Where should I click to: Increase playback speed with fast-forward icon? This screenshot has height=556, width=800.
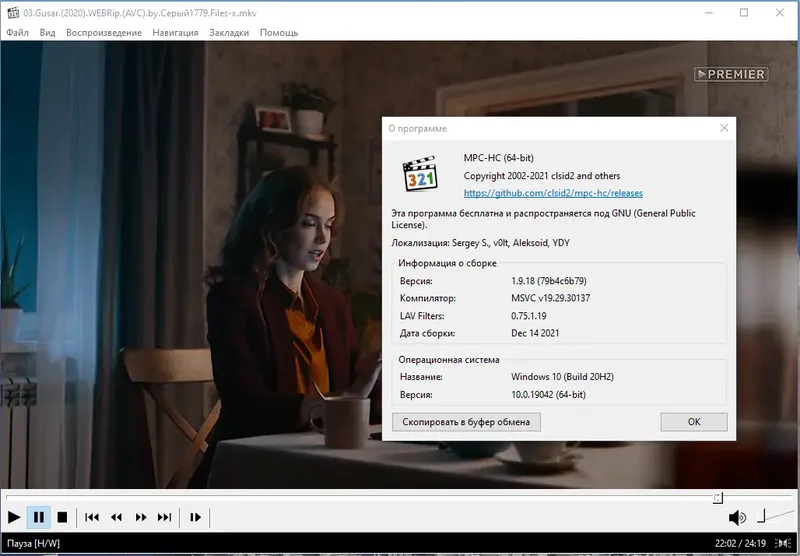point(141,517)
